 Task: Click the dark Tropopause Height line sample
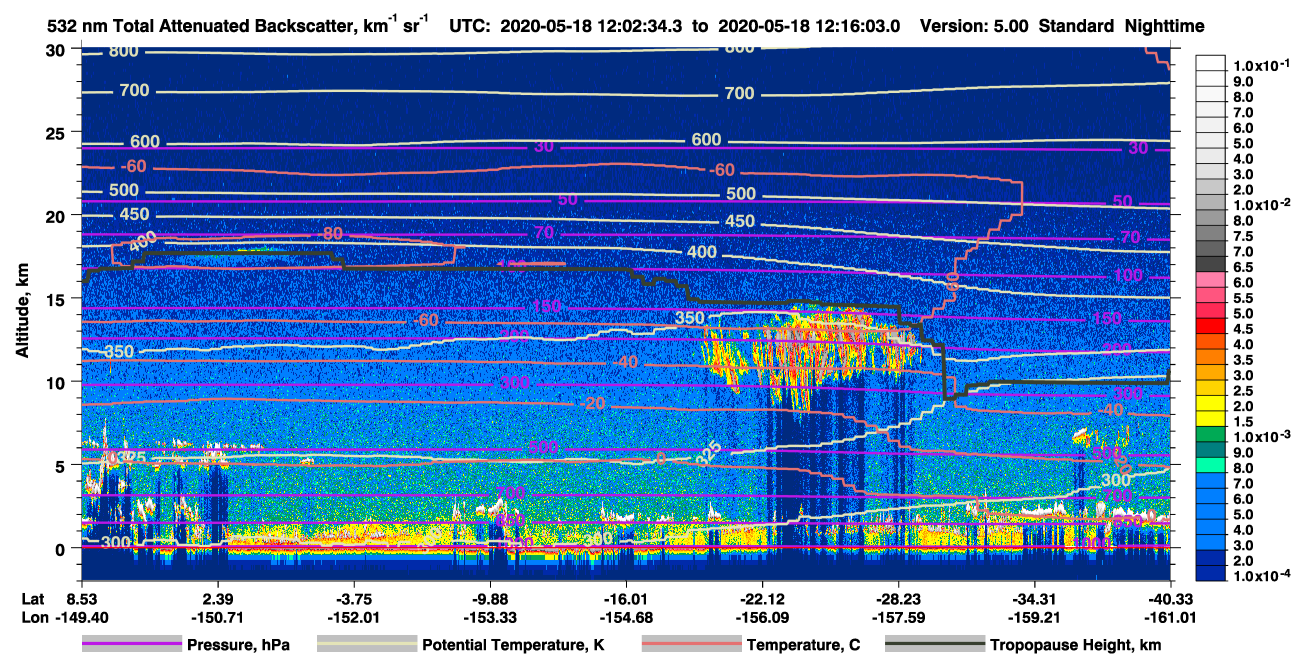pos(935,645)
